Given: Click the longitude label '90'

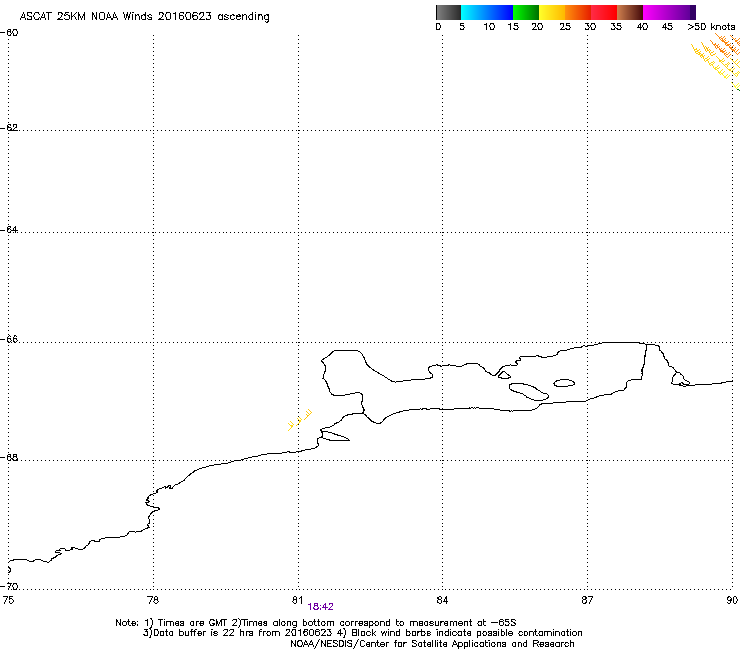Looking at the screenshot, I should pos(732,600).
